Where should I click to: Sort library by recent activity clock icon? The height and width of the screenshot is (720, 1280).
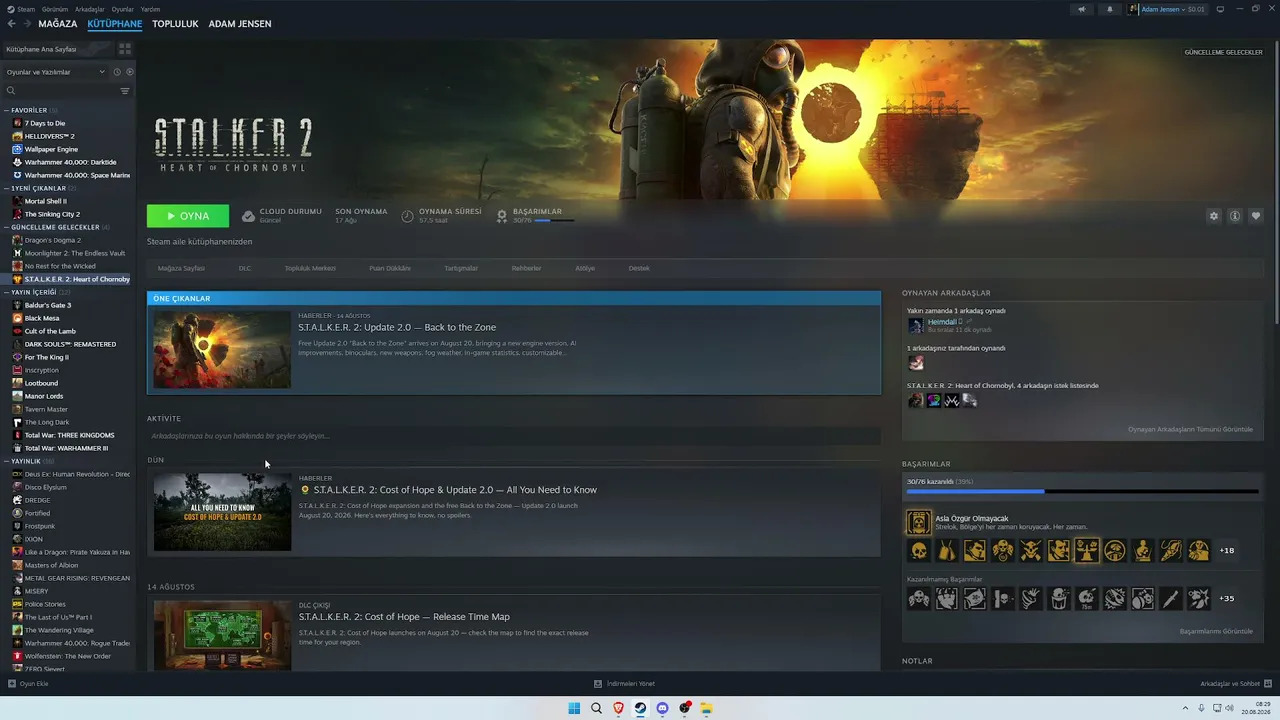(117, 72)
